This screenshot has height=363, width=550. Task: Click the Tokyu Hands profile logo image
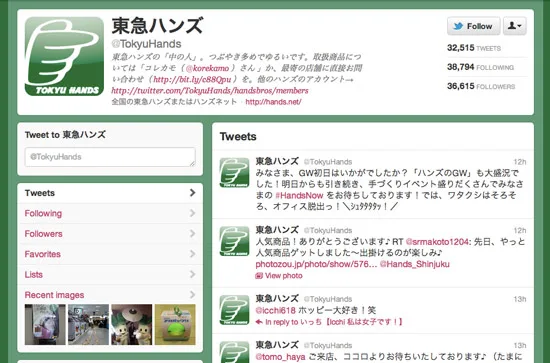(64, 56)
